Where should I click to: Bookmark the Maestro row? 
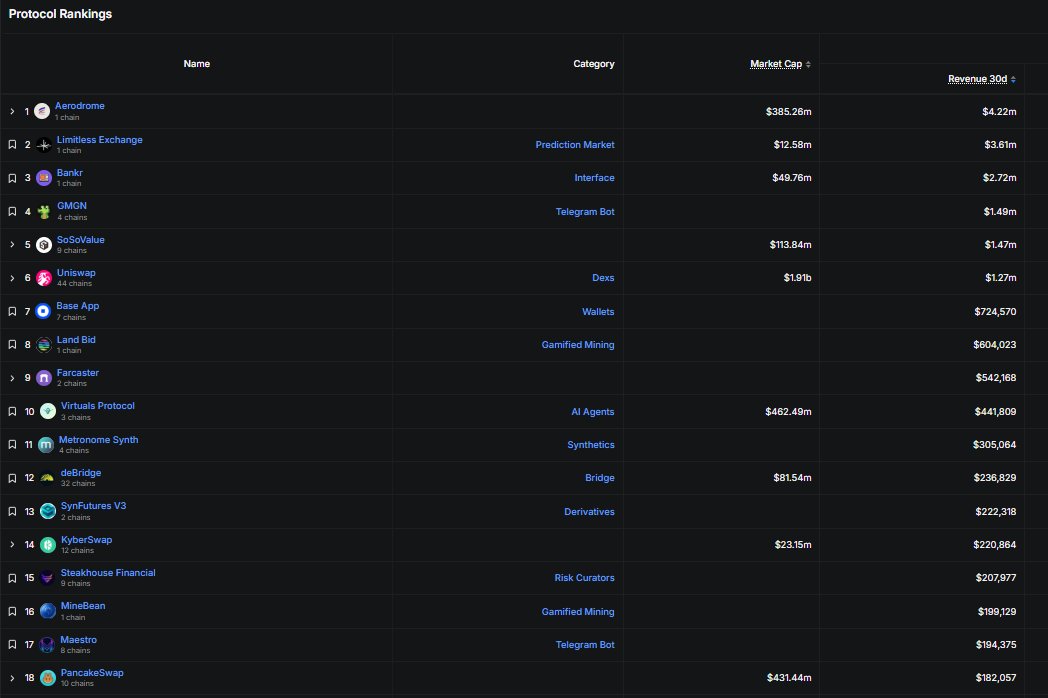[12, 645]
